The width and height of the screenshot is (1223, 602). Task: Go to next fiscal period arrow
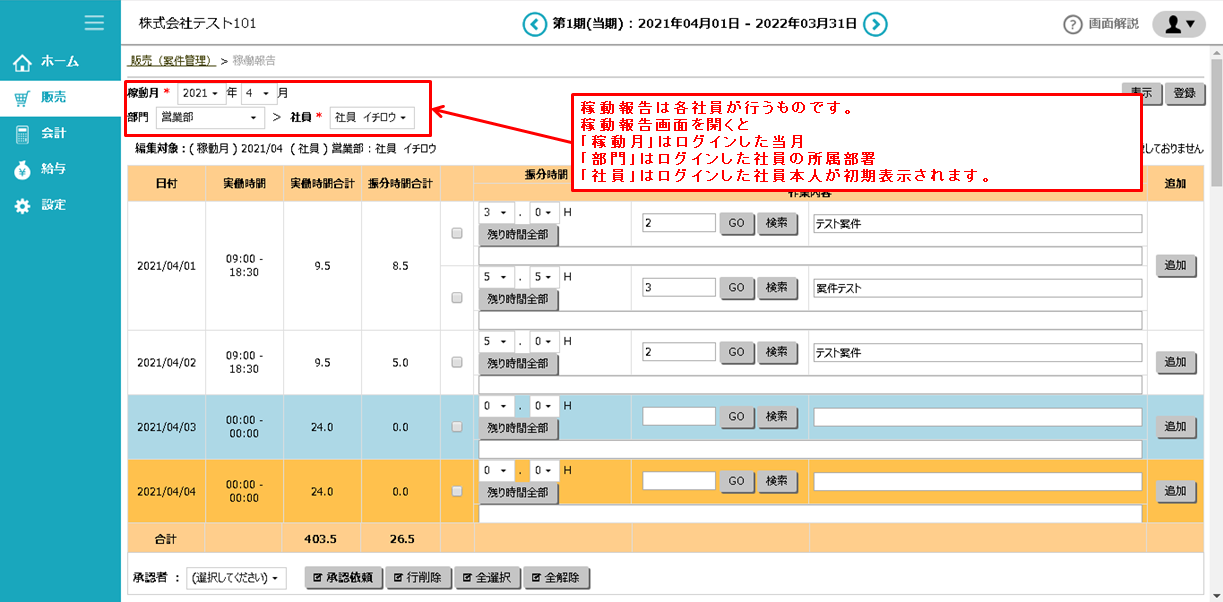point(875,24)
